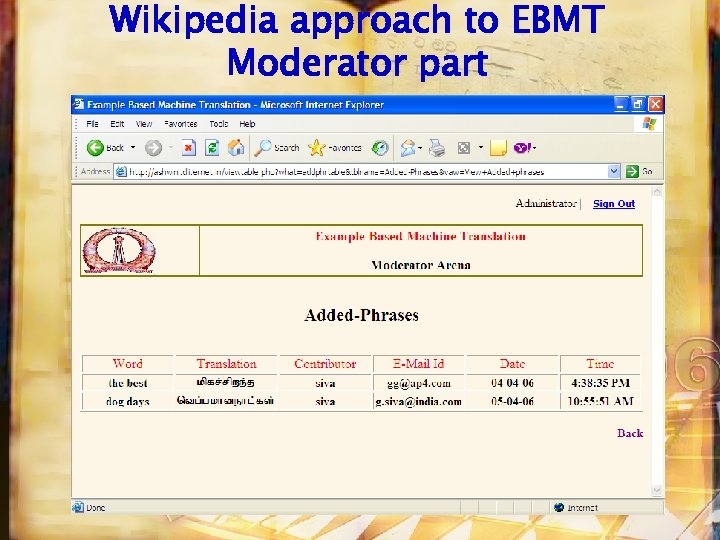
Task: Click the Internet zone globe icon
Action: coord(559,507)
